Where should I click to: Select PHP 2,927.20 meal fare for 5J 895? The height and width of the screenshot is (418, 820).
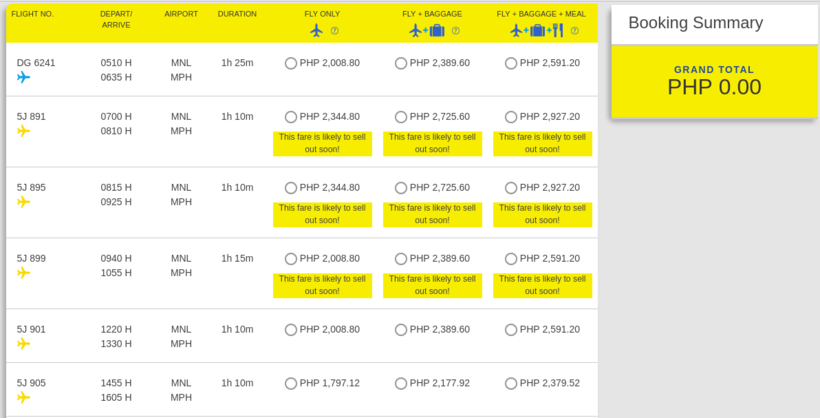pyautogui.click(x=511, y=188)
